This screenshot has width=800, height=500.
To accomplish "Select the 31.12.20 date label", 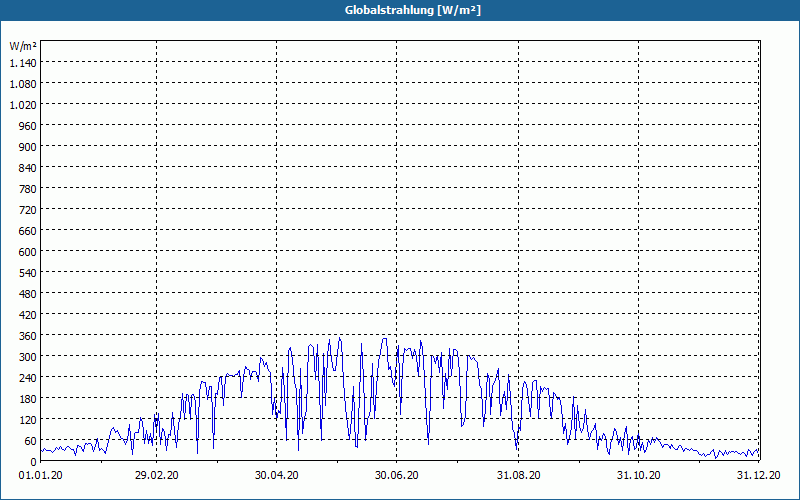I will (x=758, y=476).
